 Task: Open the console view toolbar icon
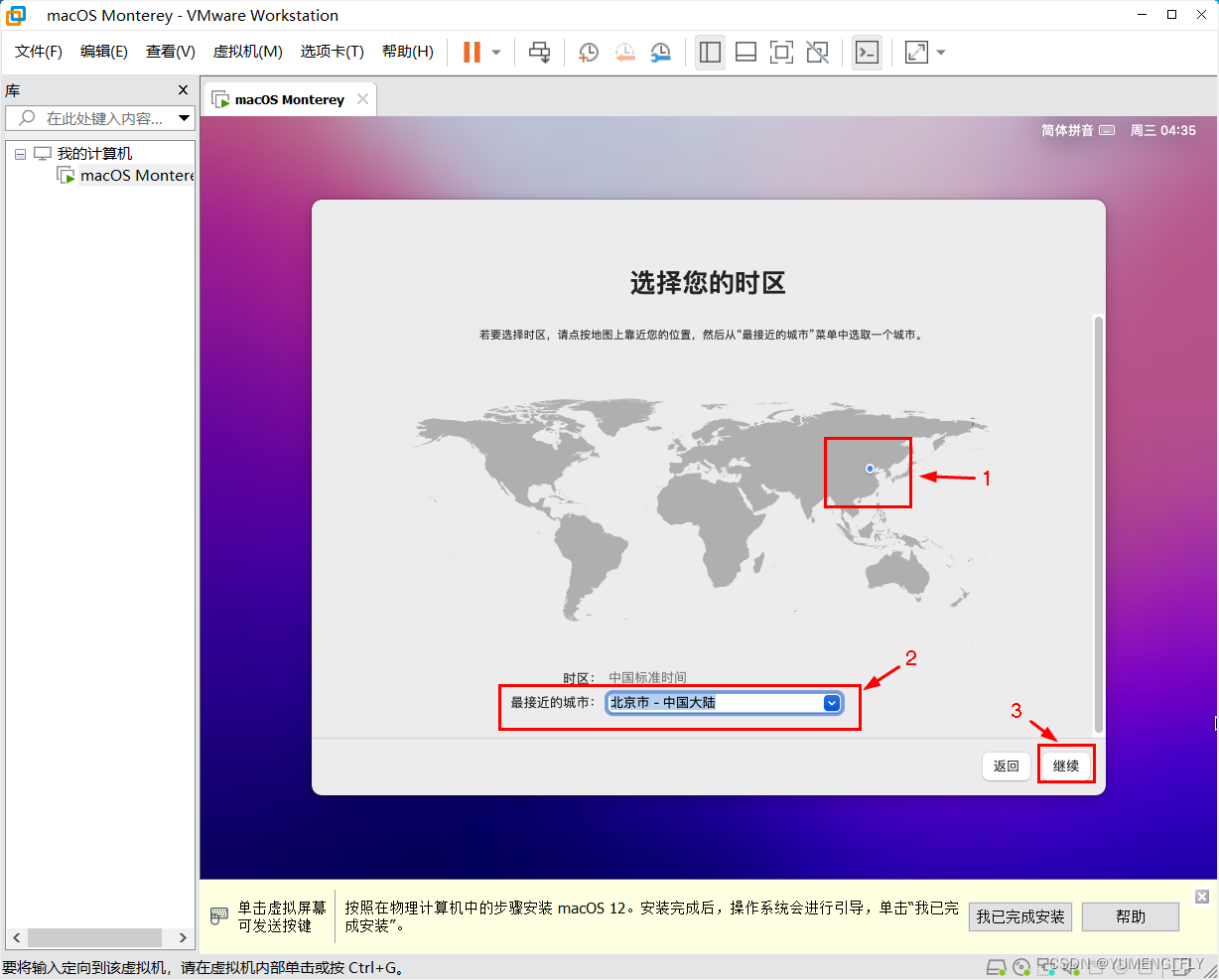[867, 52]
